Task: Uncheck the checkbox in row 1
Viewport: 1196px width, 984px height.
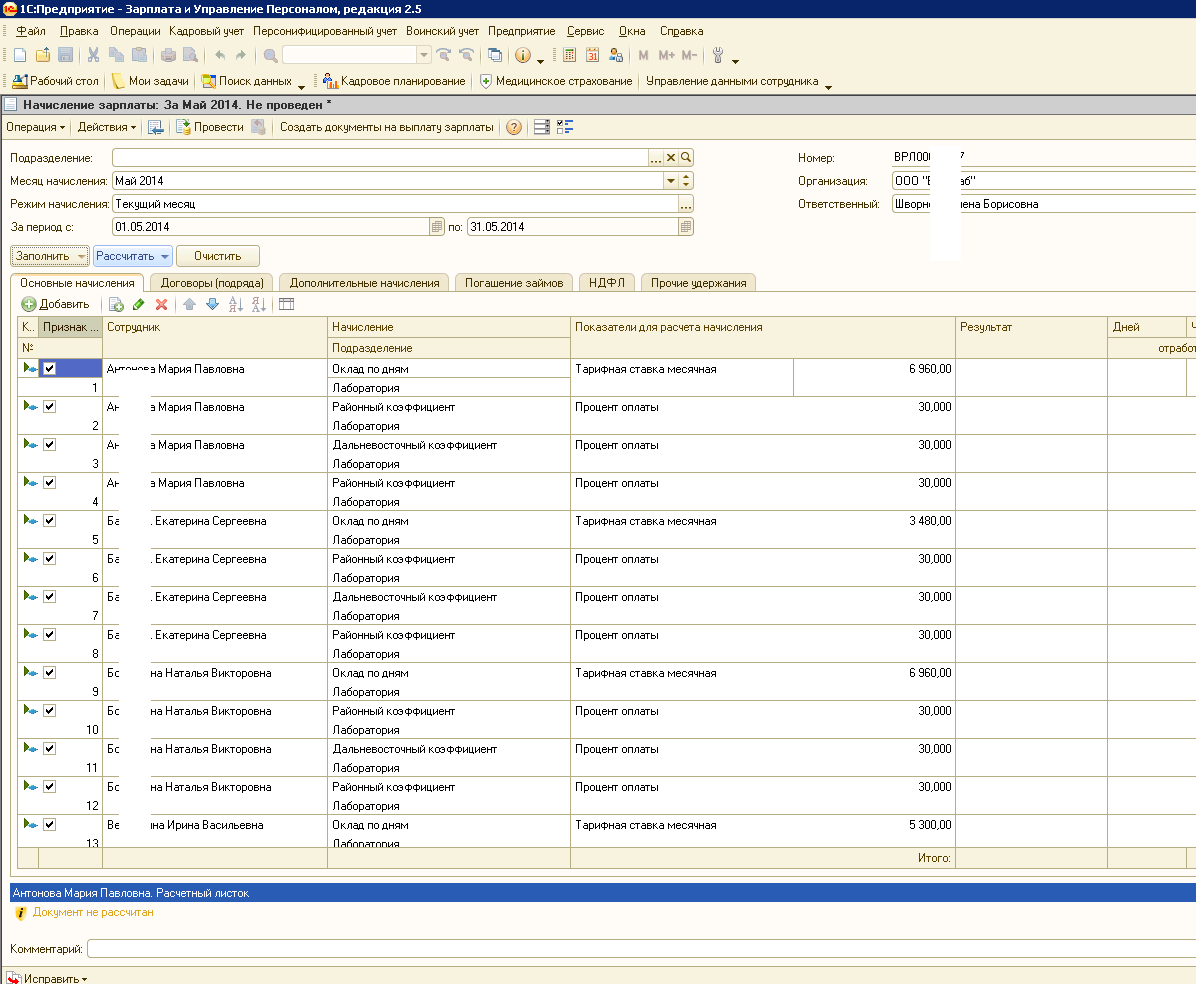Action: point(49,369)
